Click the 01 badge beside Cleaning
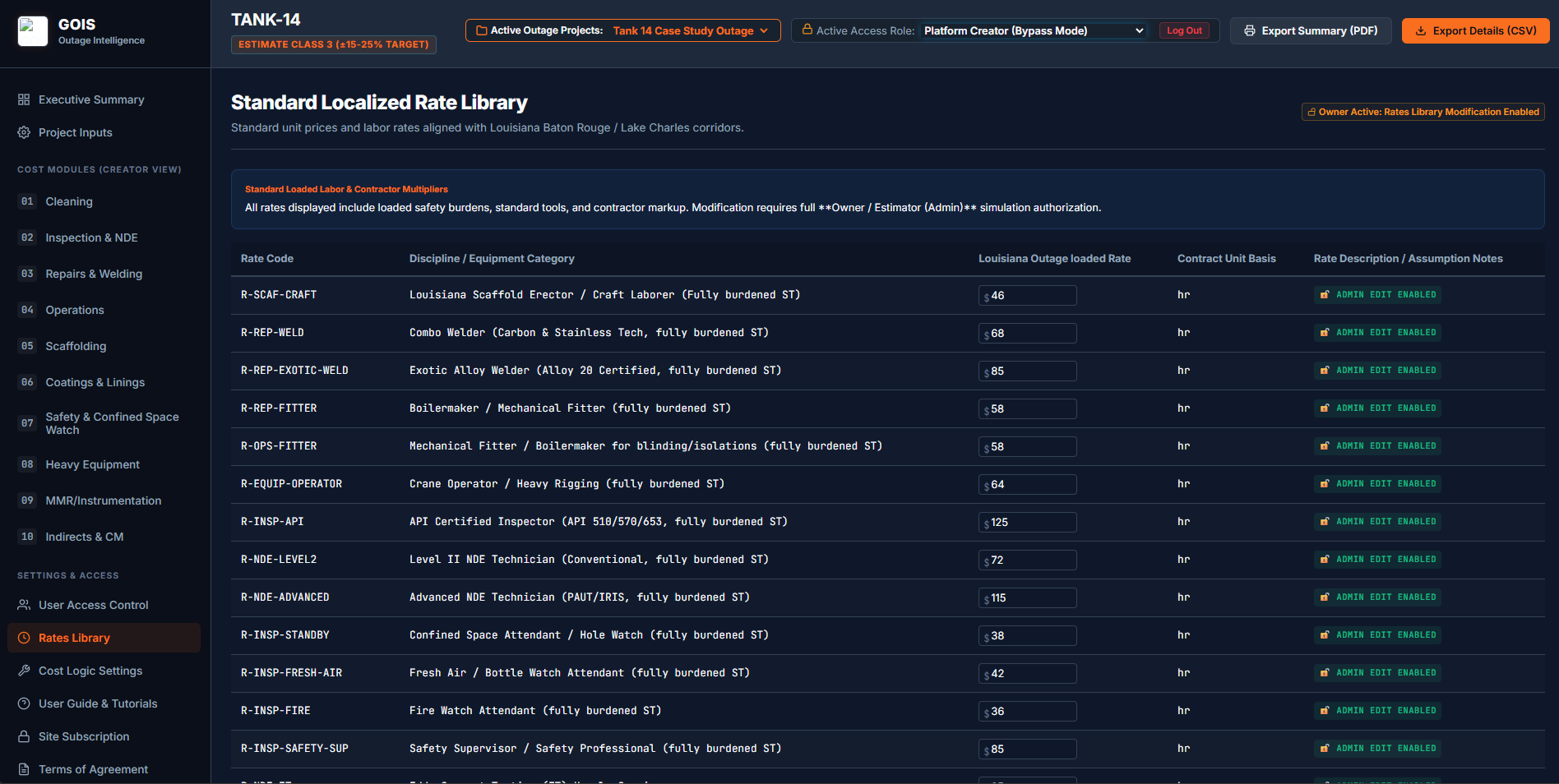 point(27,201)
